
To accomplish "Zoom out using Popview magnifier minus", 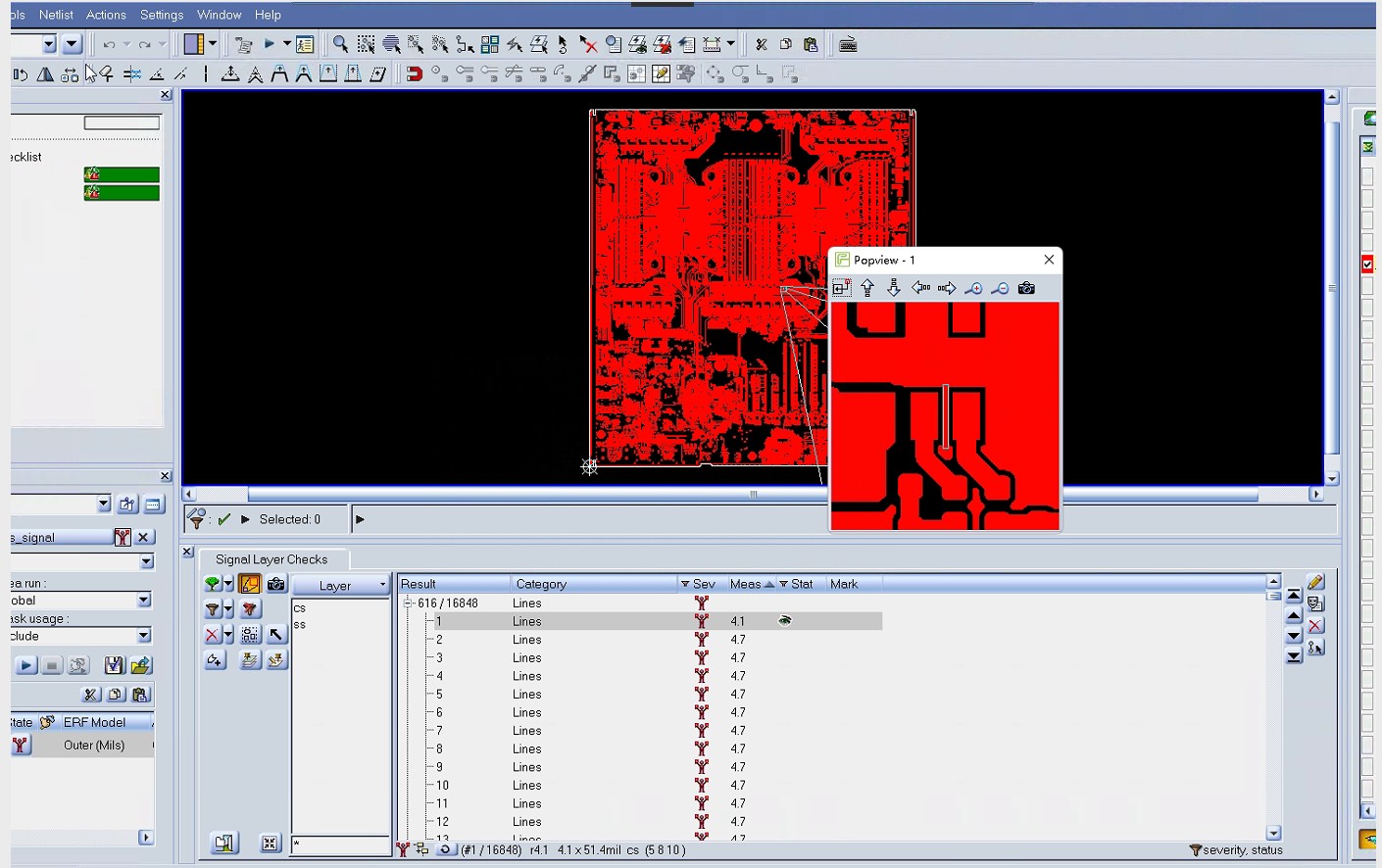I will coord(1000,288).
